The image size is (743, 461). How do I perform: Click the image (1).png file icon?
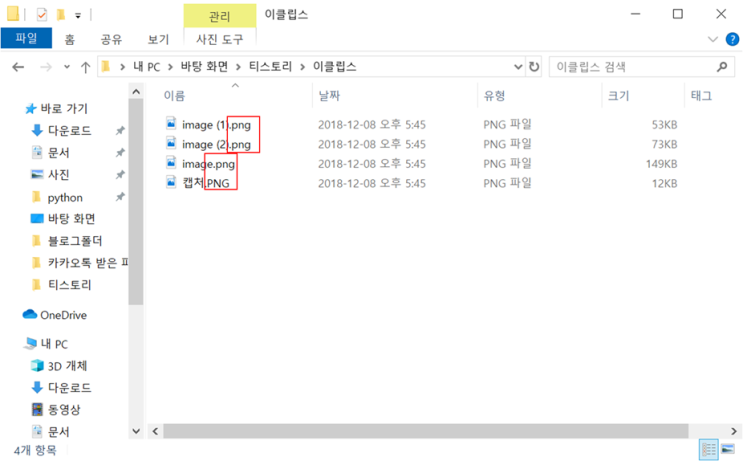click(x=171, y=124)
